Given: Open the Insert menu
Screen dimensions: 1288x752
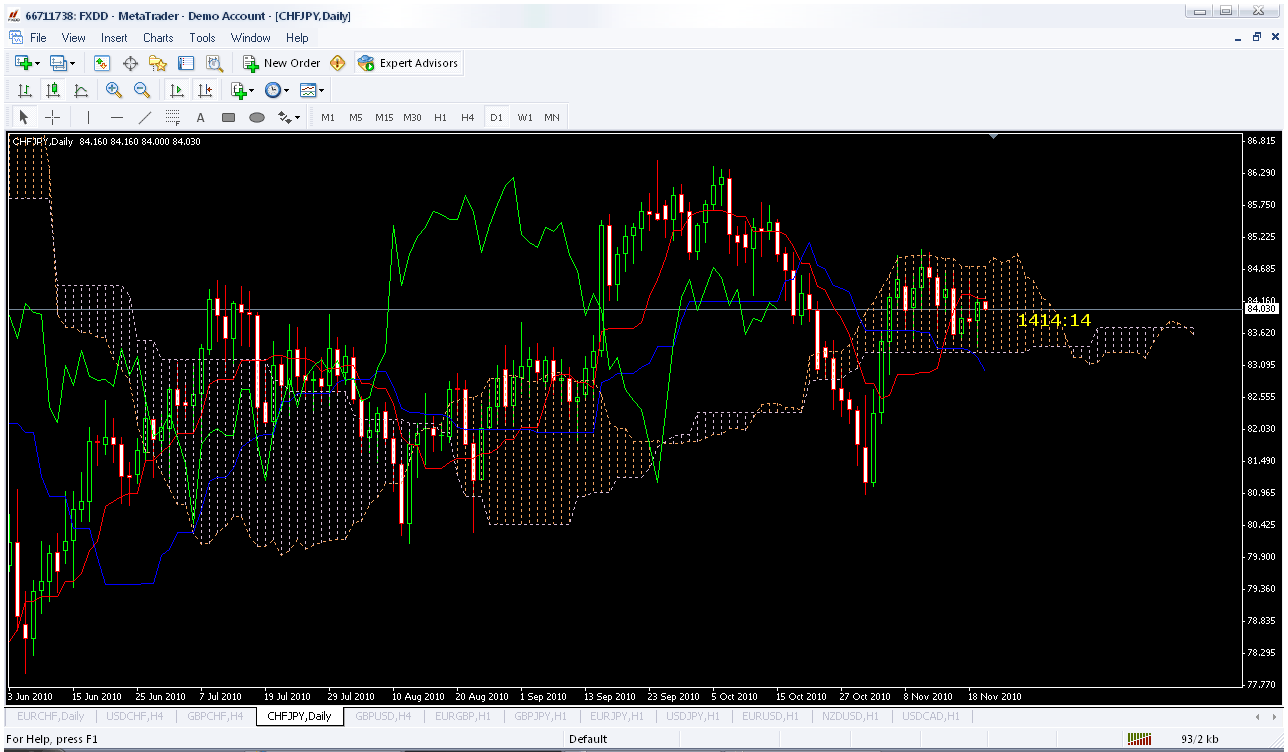Looking at the screenshot, I should [114, 38].
